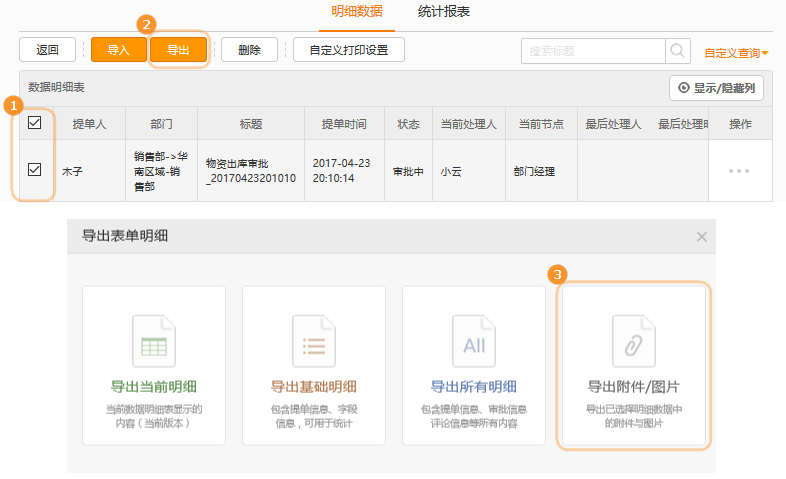Switch to the 统计报表 tab

pos(444,12)
